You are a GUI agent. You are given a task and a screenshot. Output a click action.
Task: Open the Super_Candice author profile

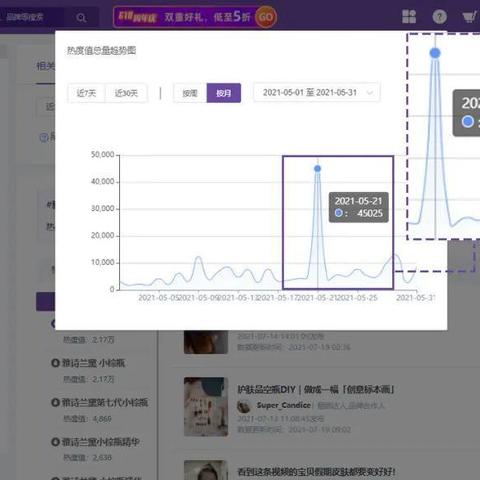[284, 405]
